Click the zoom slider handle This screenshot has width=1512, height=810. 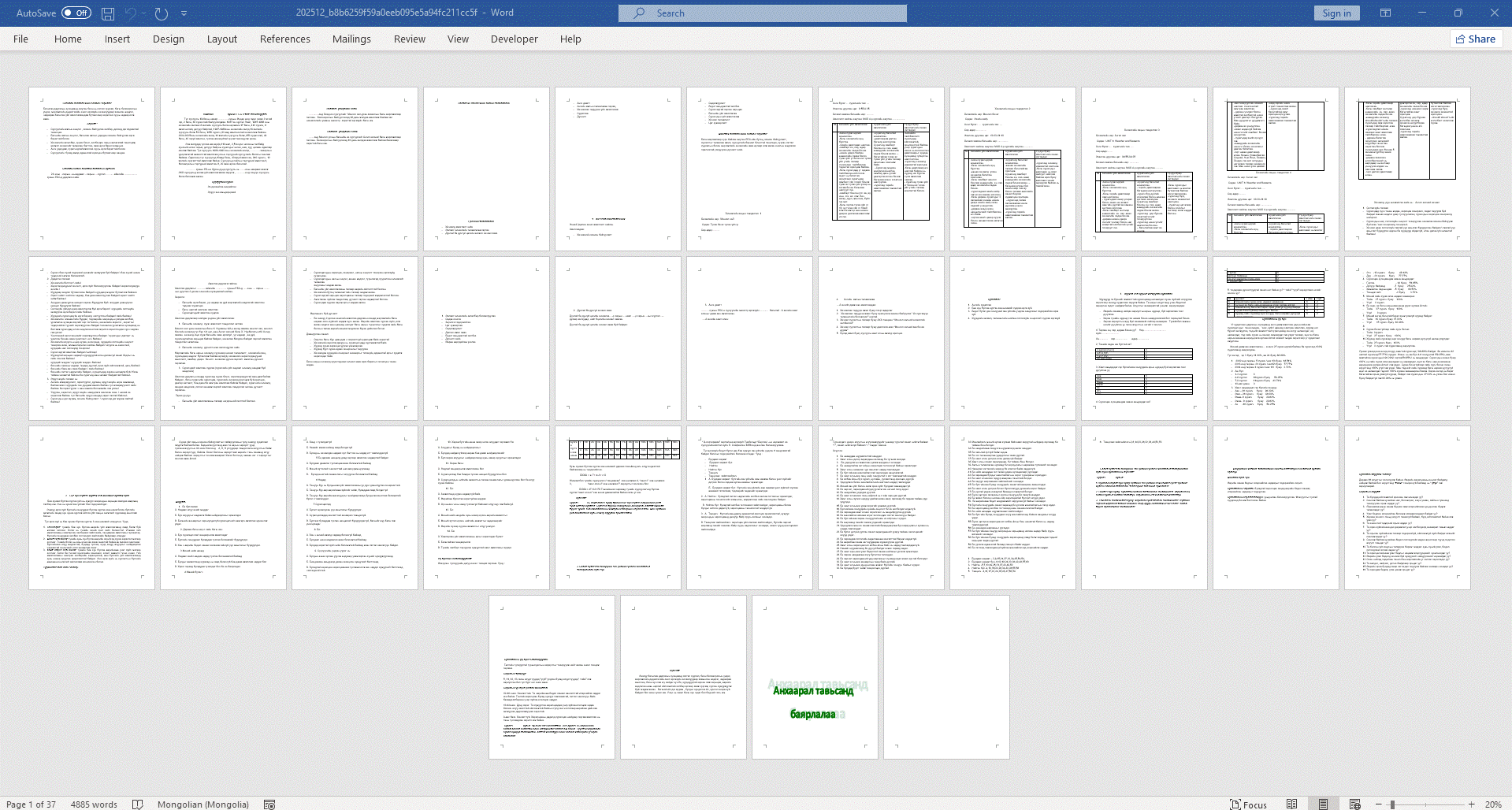pyautogui.click(x=1392, y=804)
